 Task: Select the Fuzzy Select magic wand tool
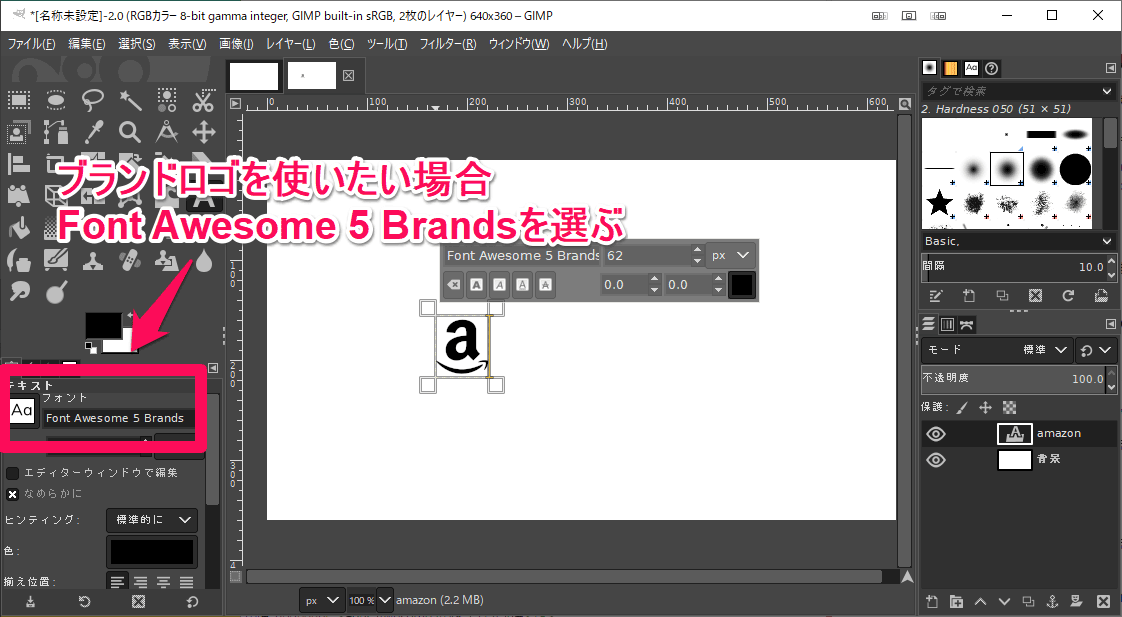point(130,100)
